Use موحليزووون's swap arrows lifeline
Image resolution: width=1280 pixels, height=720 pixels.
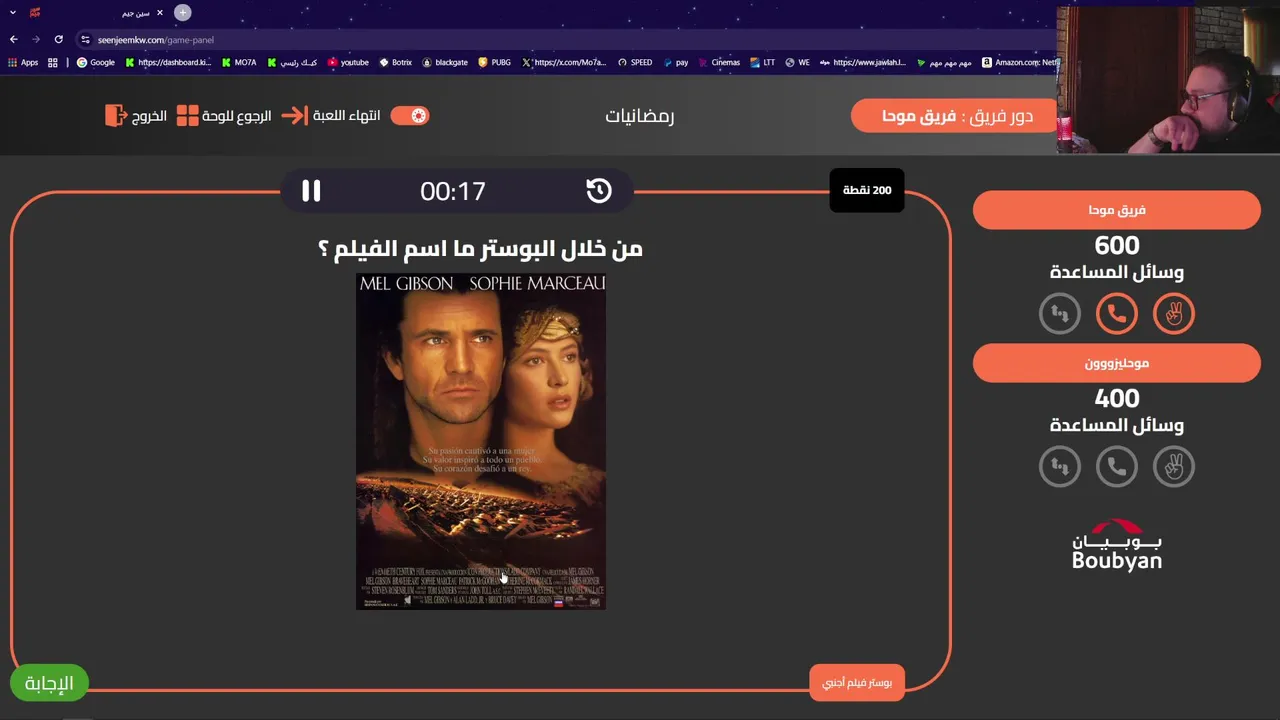coord(1059,466)
